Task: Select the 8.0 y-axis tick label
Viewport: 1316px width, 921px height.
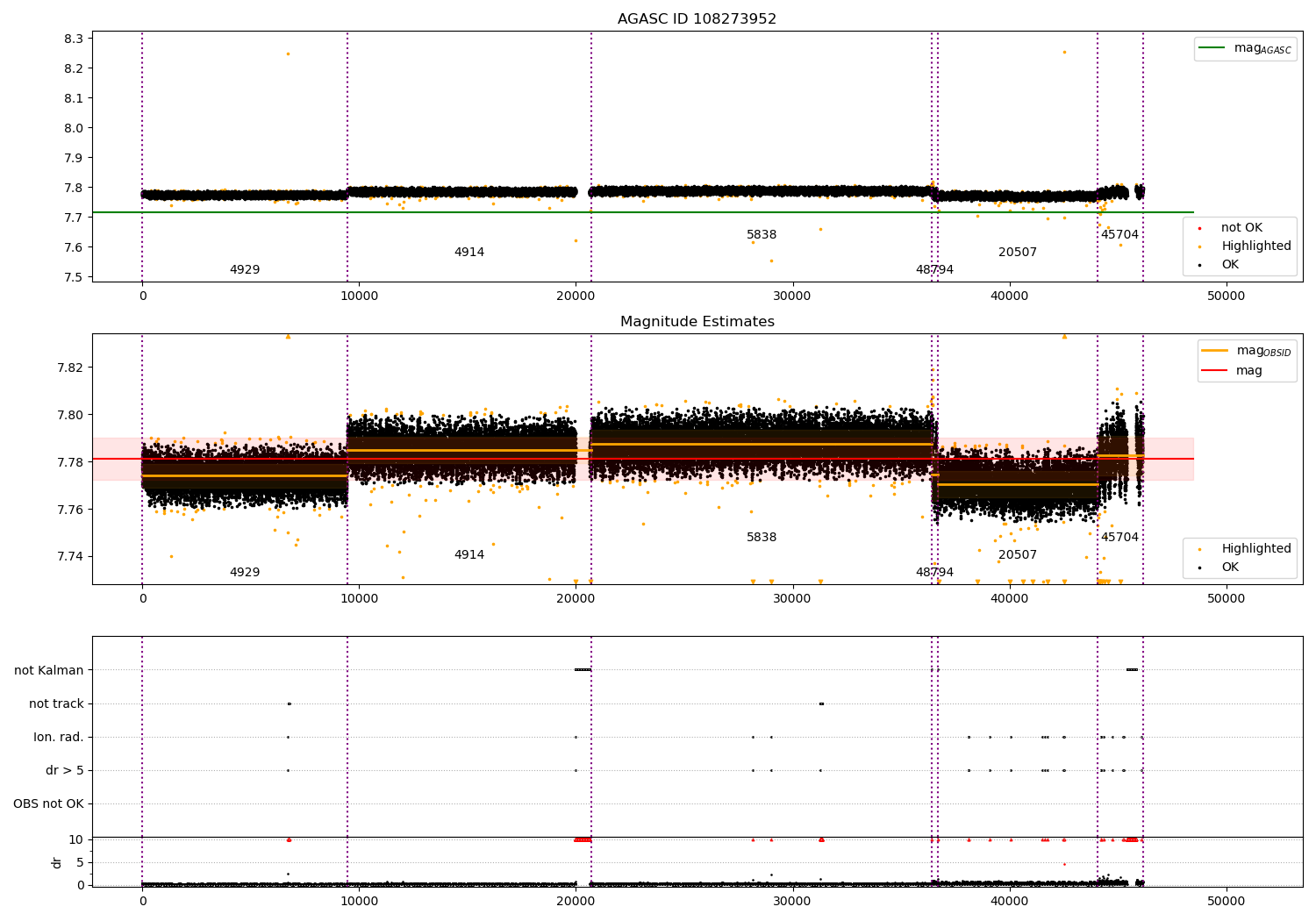Action: 74,128
